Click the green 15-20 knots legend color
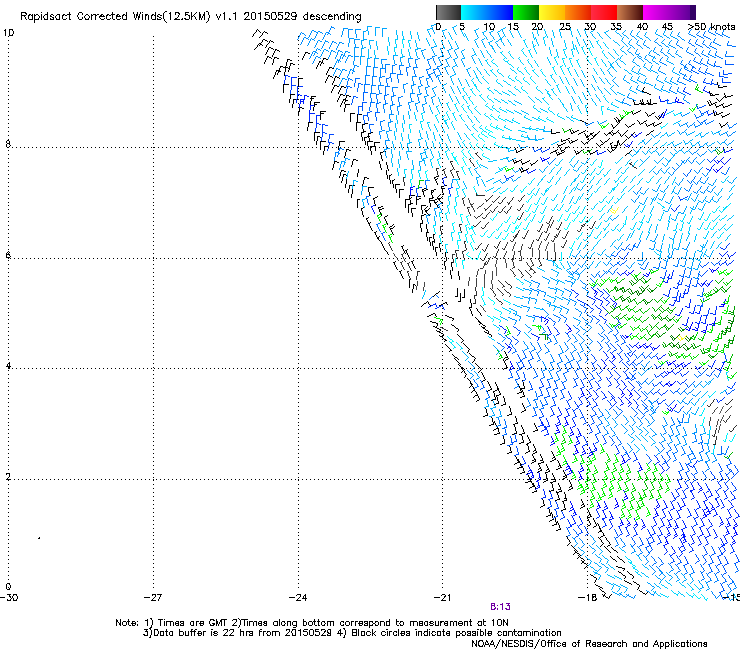The height and width of the screenshot is (650, 740). [526, 12]
